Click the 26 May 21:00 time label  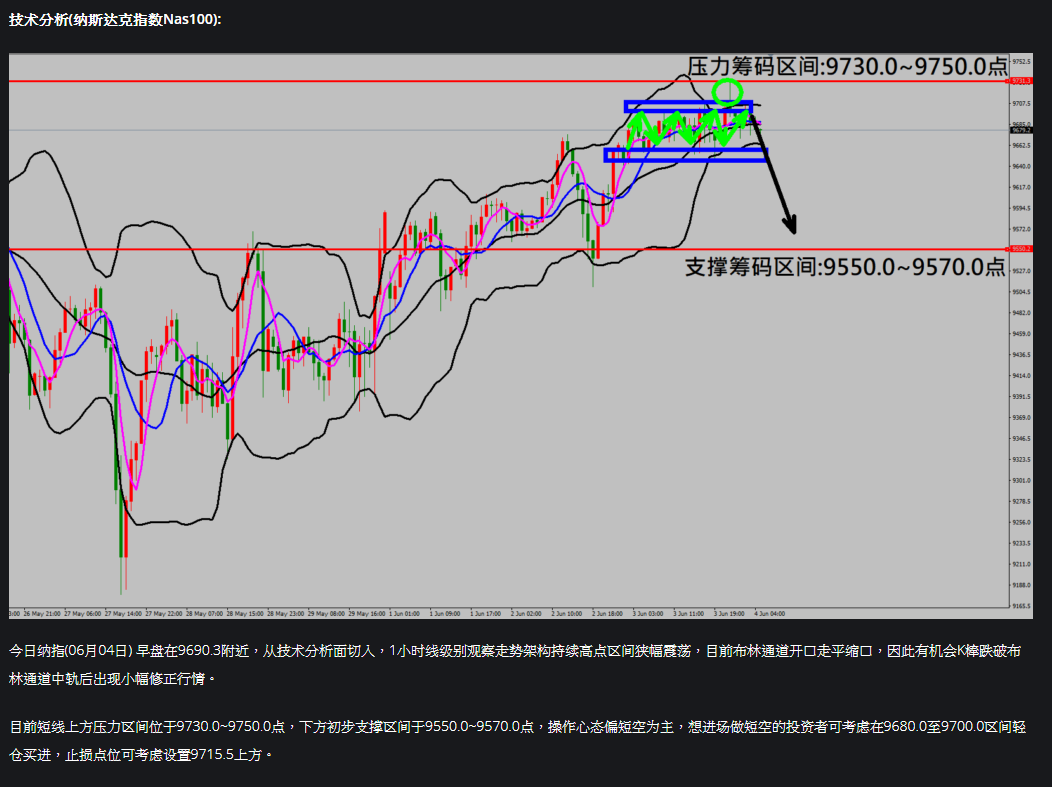point(42,613)
